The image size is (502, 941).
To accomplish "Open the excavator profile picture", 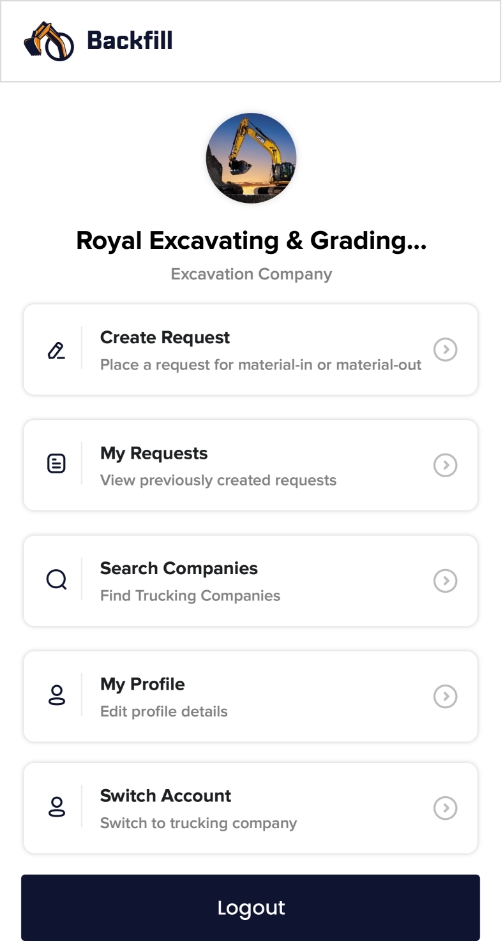I will tap(251, 158).
